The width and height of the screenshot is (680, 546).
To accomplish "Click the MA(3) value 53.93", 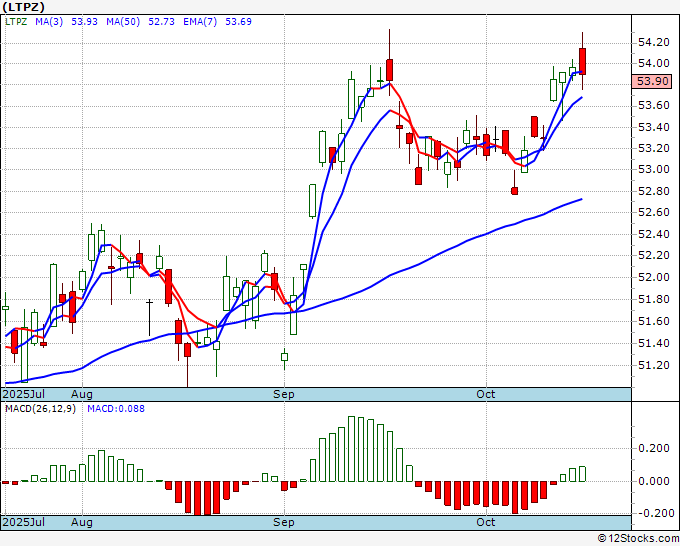I will [85, 22].
